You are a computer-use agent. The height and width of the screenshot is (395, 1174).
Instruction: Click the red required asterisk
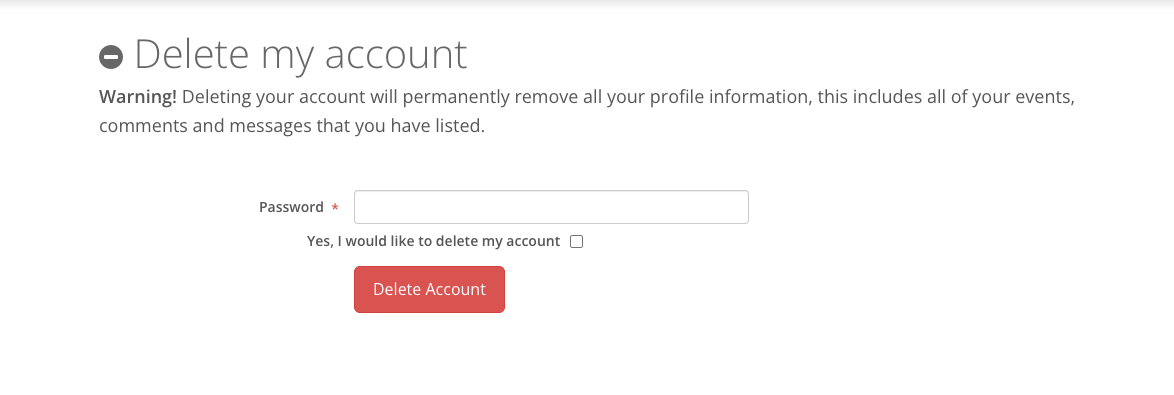(335, 207)
